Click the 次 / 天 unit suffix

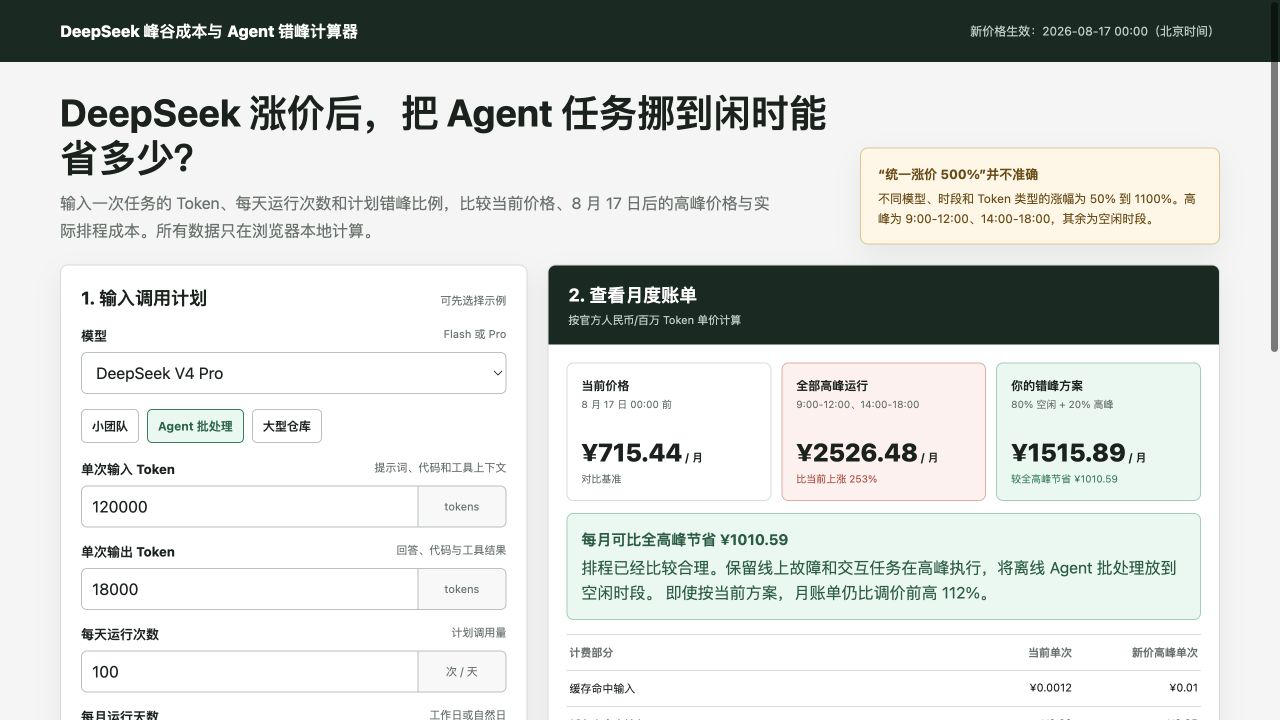462,672
